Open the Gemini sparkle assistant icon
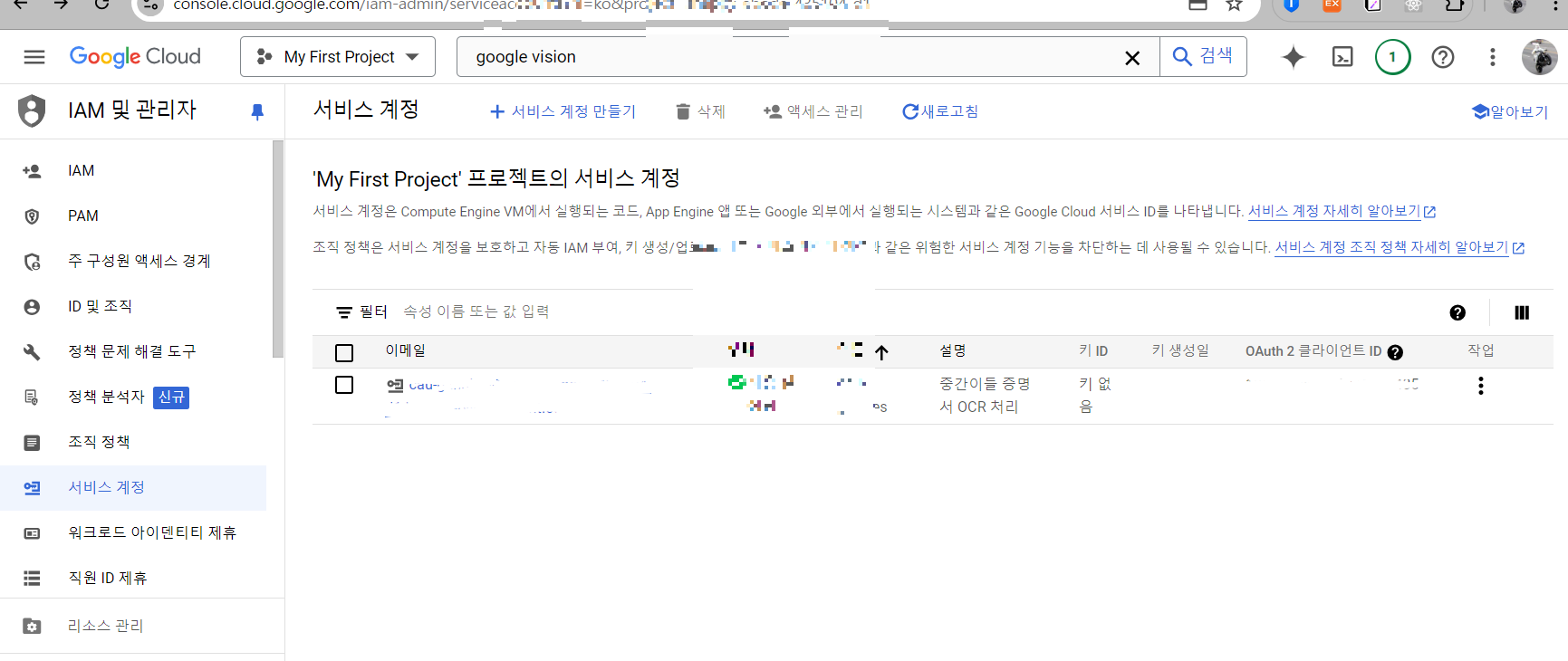This screenshot has width=1568, height=661. pos(1294,57)
